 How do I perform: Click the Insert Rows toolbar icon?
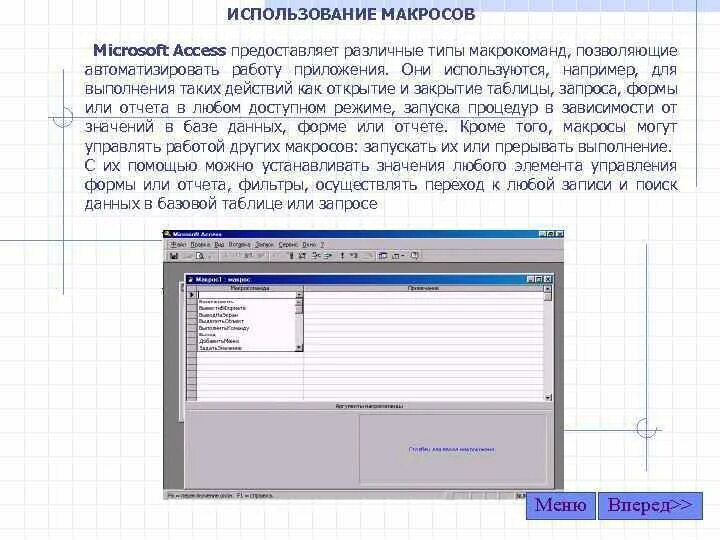tap(315, 256)
